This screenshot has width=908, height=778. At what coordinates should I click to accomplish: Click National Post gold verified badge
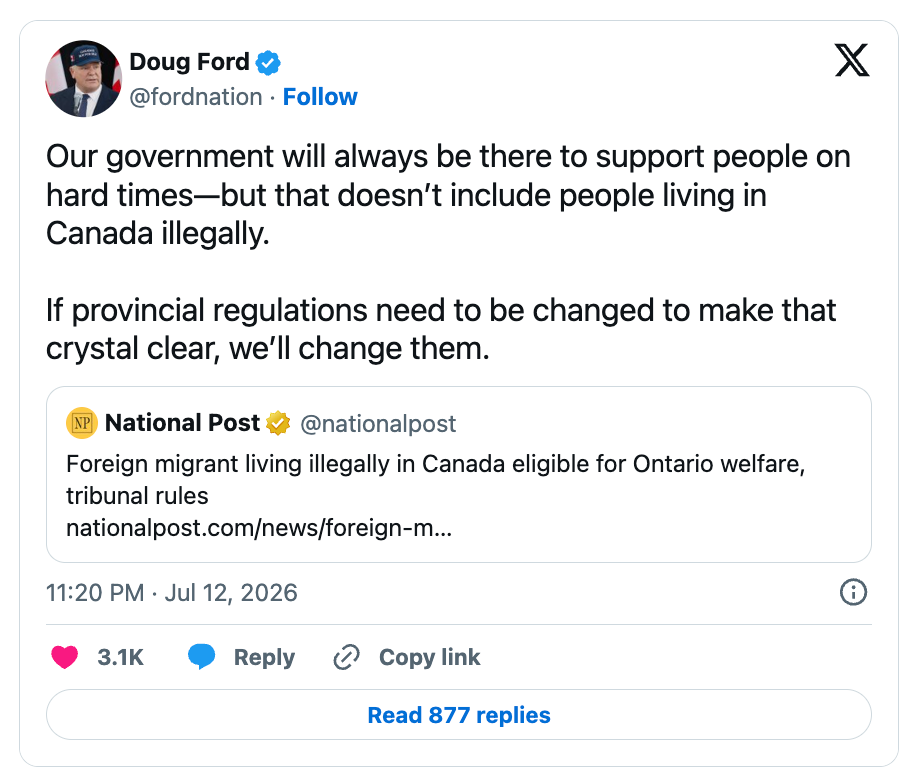[x=278, y=423]
